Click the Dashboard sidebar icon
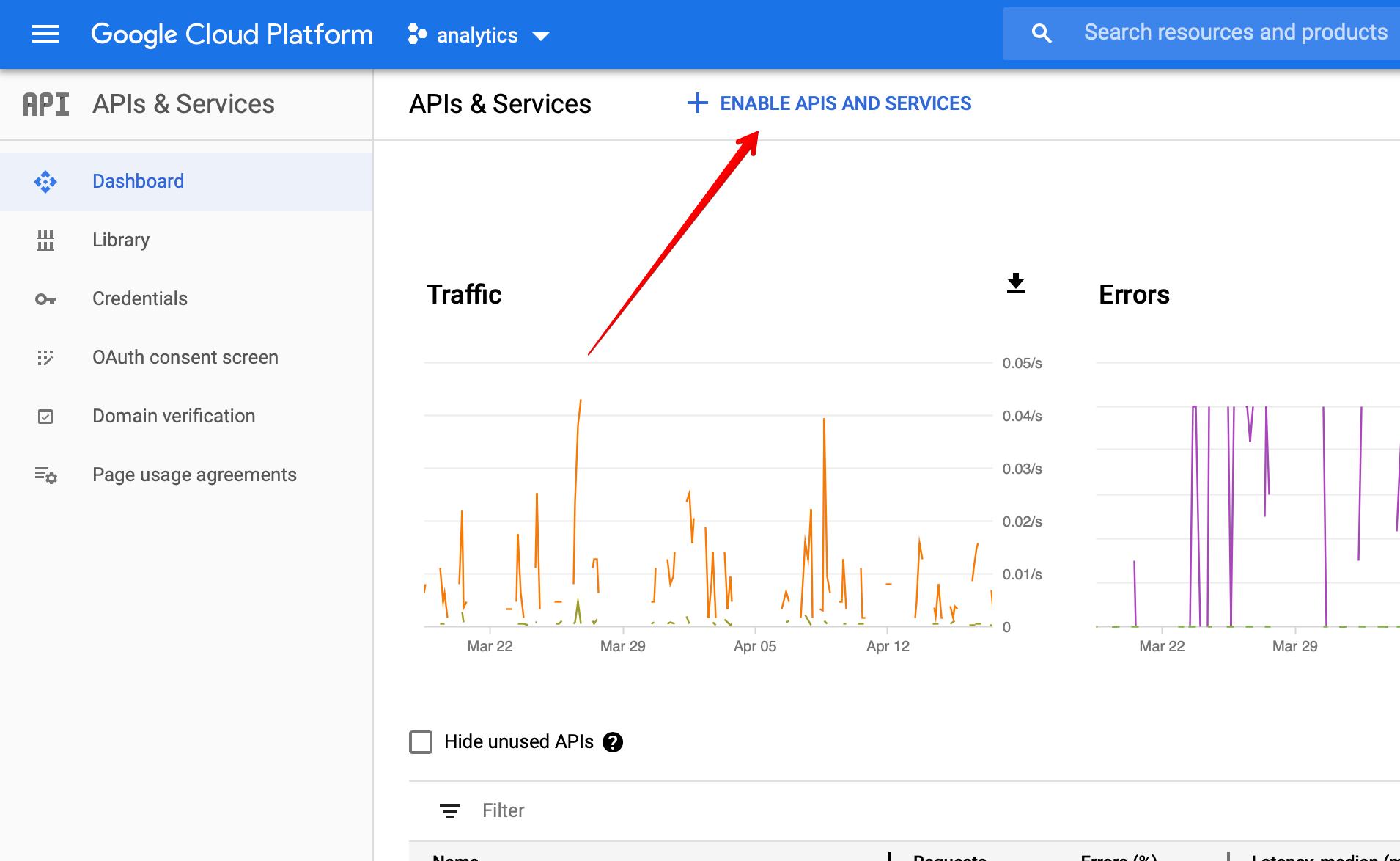Image resolution: width=1400 pixels, height=861 pixels. [45, 182]
